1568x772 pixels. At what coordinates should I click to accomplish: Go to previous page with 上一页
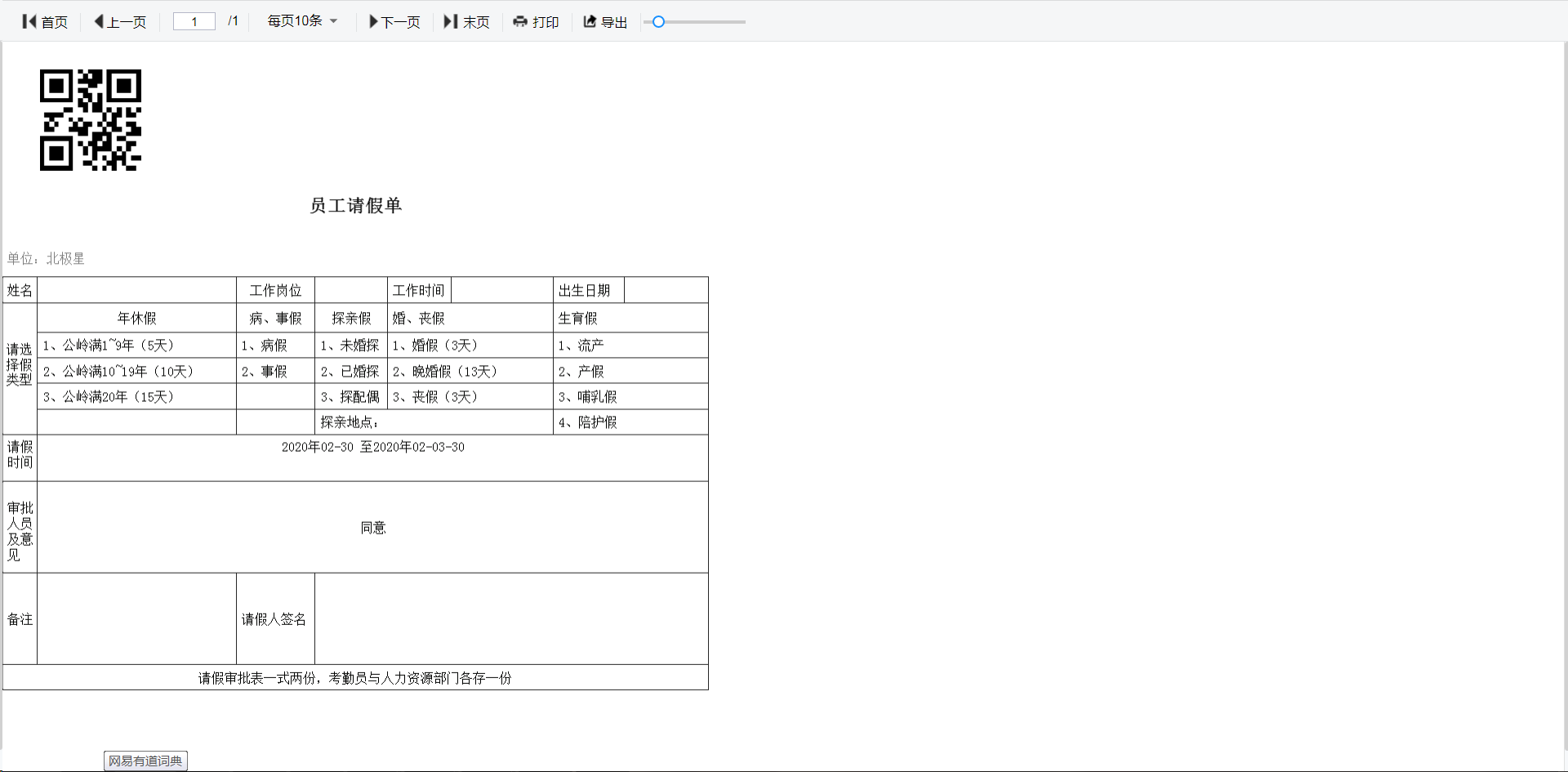(x=120, y=22)
